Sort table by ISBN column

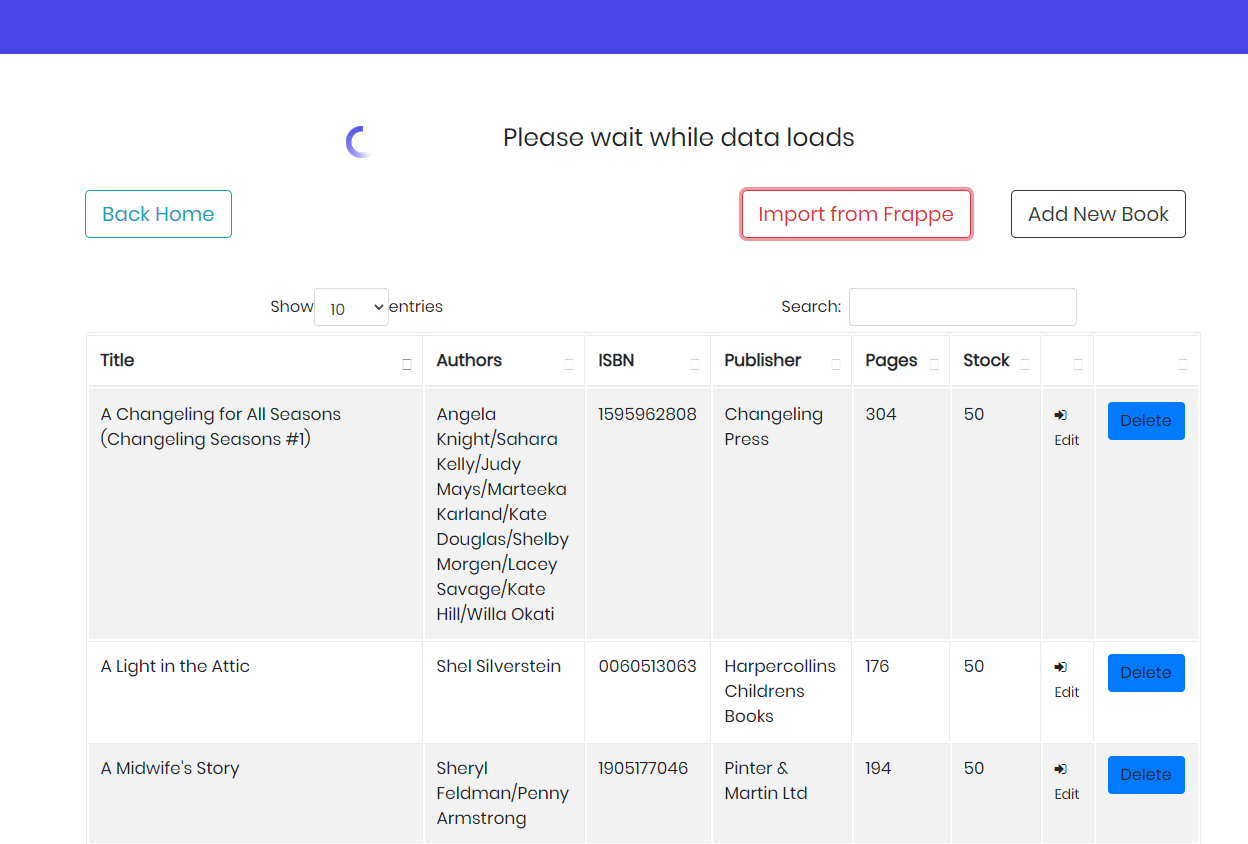click(648, 361)
